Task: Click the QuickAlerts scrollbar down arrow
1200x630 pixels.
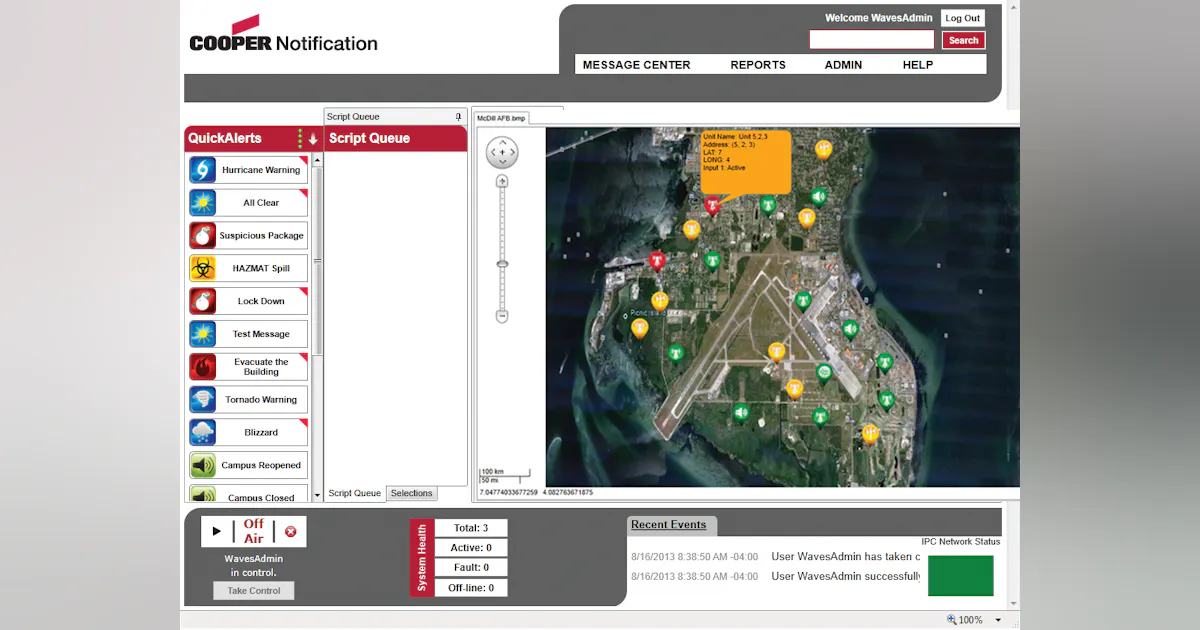Action: coord(318,494)
